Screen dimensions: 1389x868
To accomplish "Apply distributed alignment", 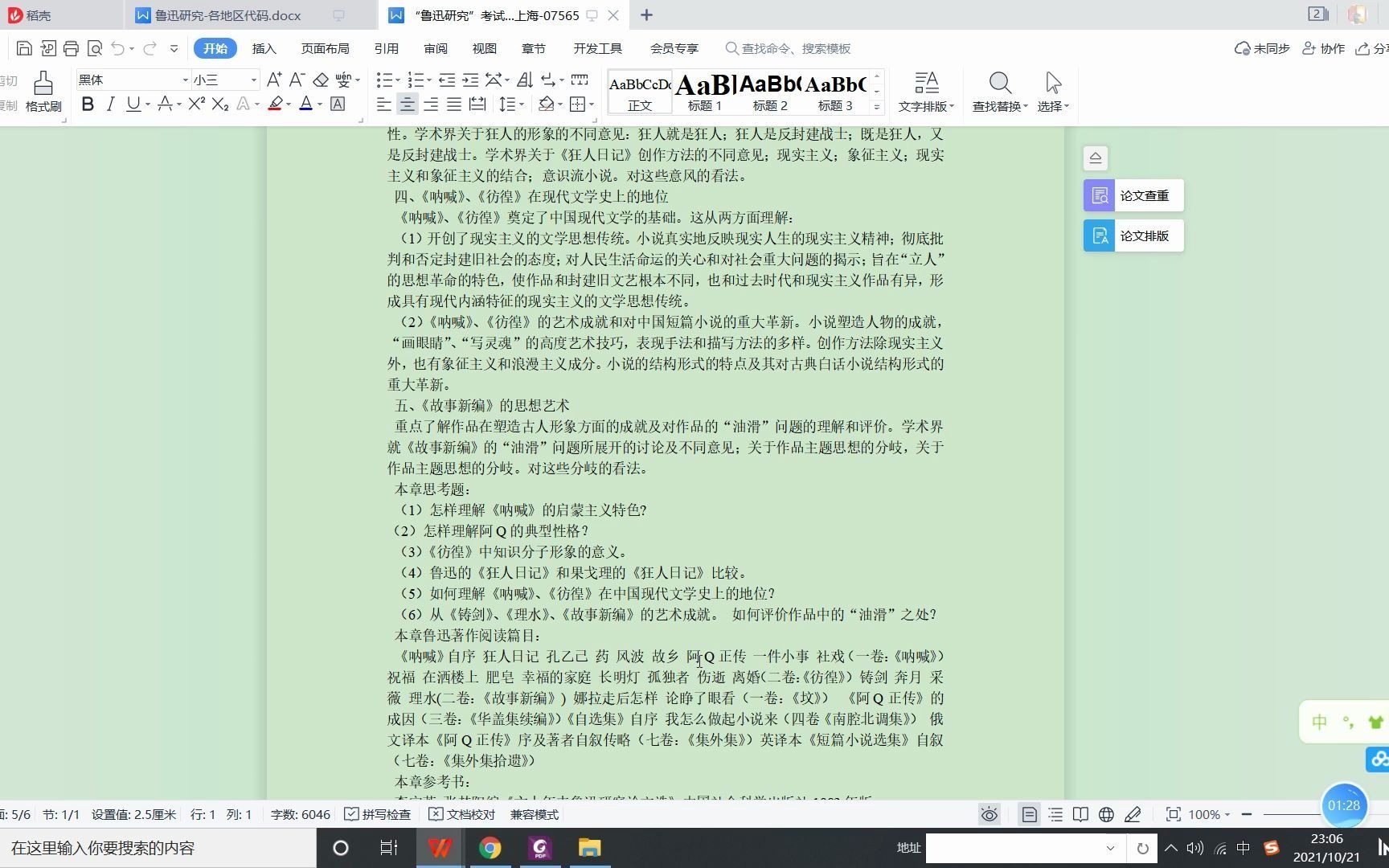I will [x=477, y=104].
